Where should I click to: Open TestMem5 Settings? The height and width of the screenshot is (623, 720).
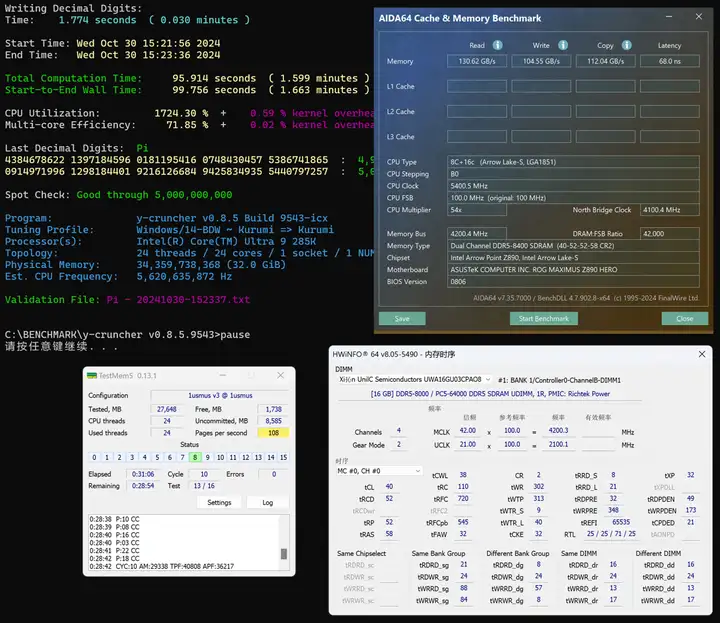pyautogui.click(x=220, y=502)
